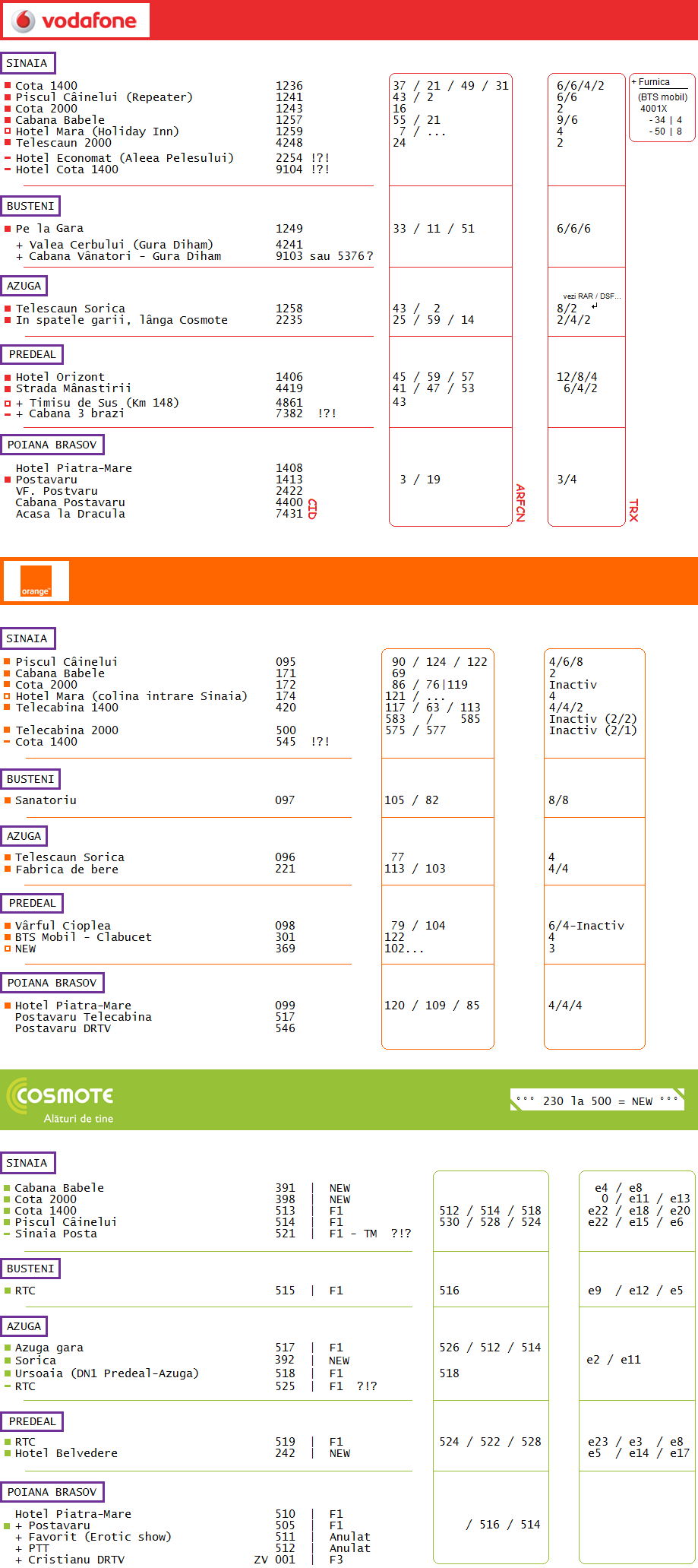The height and width of the screenshot is (1568, 698).
Task: Click the 'Acasa la Dracula' entry
Action: click(x=71, y=514)
